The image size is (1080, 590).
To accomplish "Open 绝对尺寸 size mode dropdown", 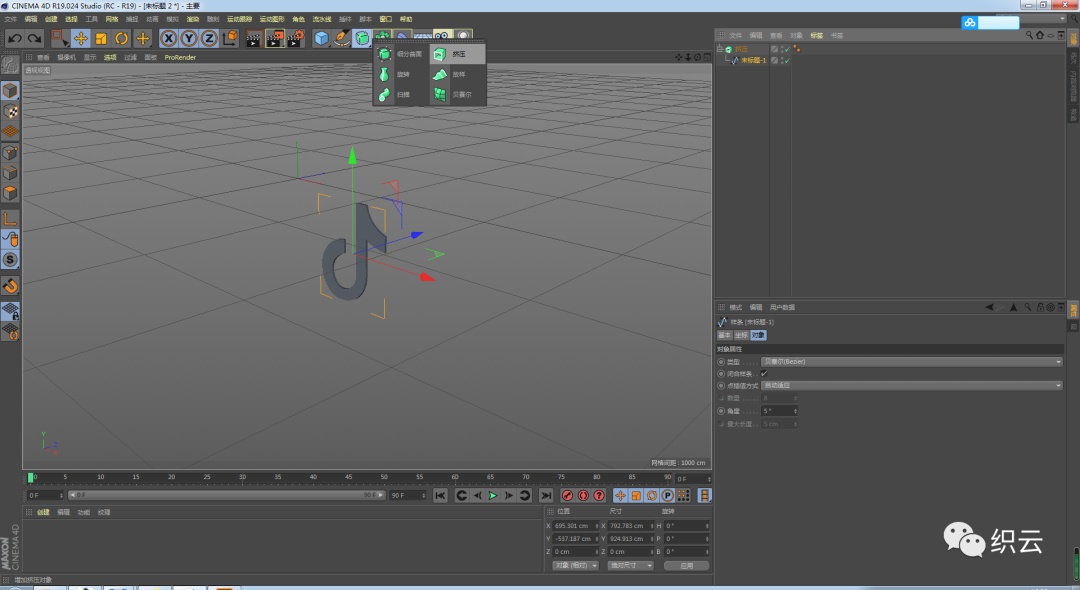I will click(x=630, y=566).
